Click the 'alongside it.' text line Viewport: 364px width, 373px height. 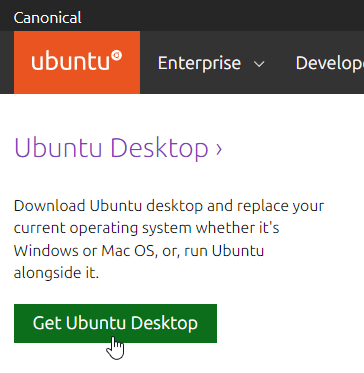tap(56, 273)
